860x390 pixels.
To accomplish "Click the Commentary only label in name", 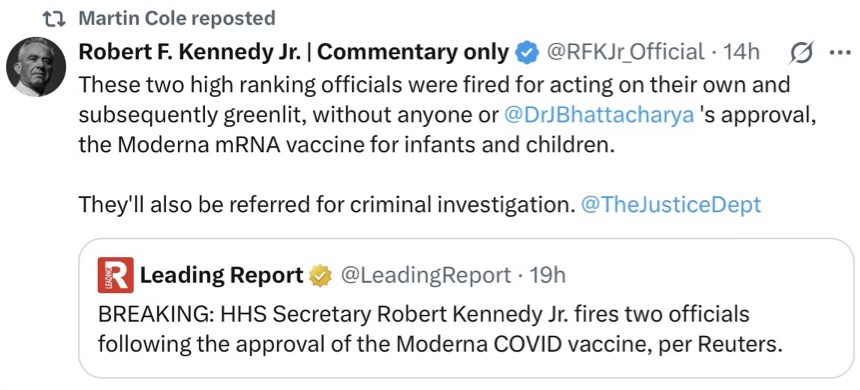I will pyautogui.click(x=414, y=52).
